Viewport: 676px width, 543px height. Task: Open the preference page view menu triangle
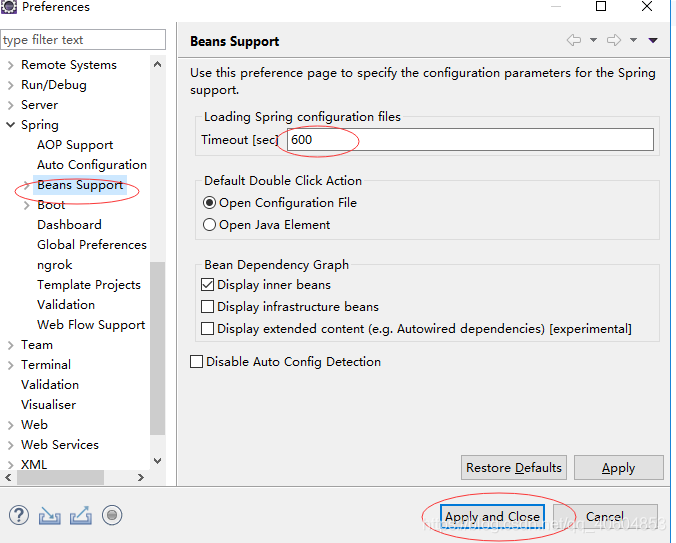pyautogui.click(x=653, y=41)
